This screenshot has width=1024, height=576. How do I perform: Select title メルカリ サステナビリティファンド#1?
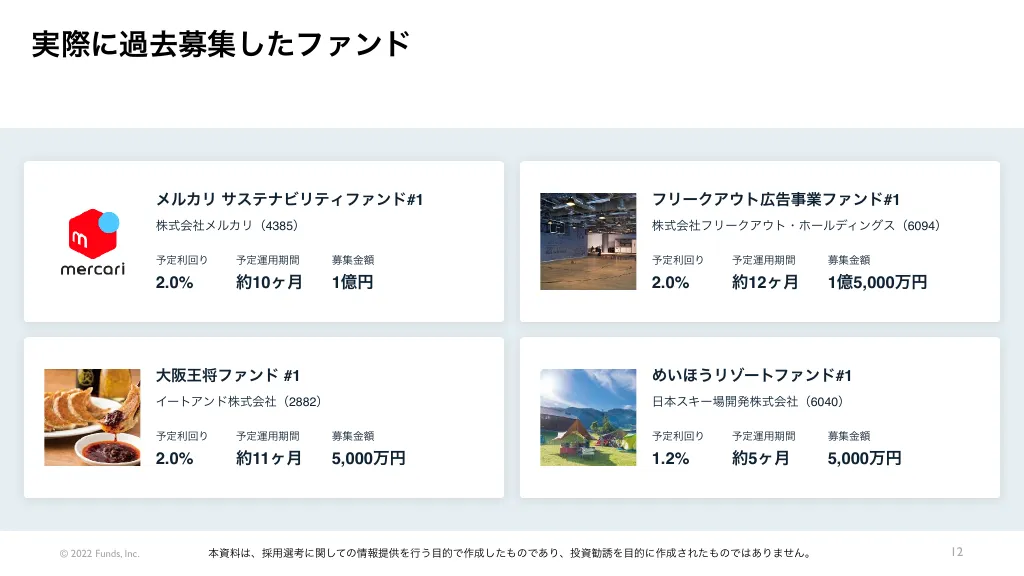pyautogui.click(x=289, y=199)
